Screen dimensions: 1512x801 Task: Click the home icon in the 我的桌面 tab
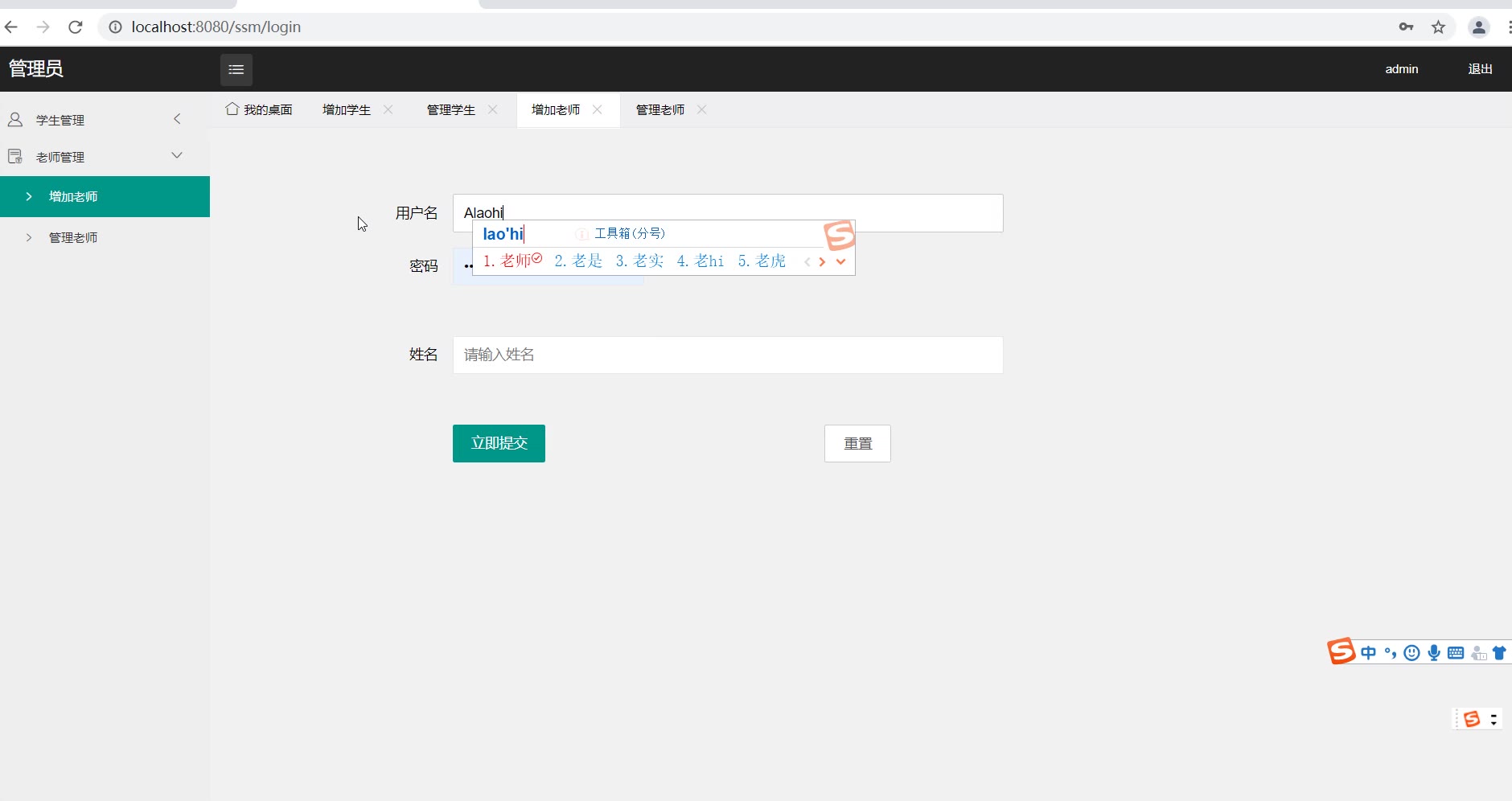coord(232,109)
